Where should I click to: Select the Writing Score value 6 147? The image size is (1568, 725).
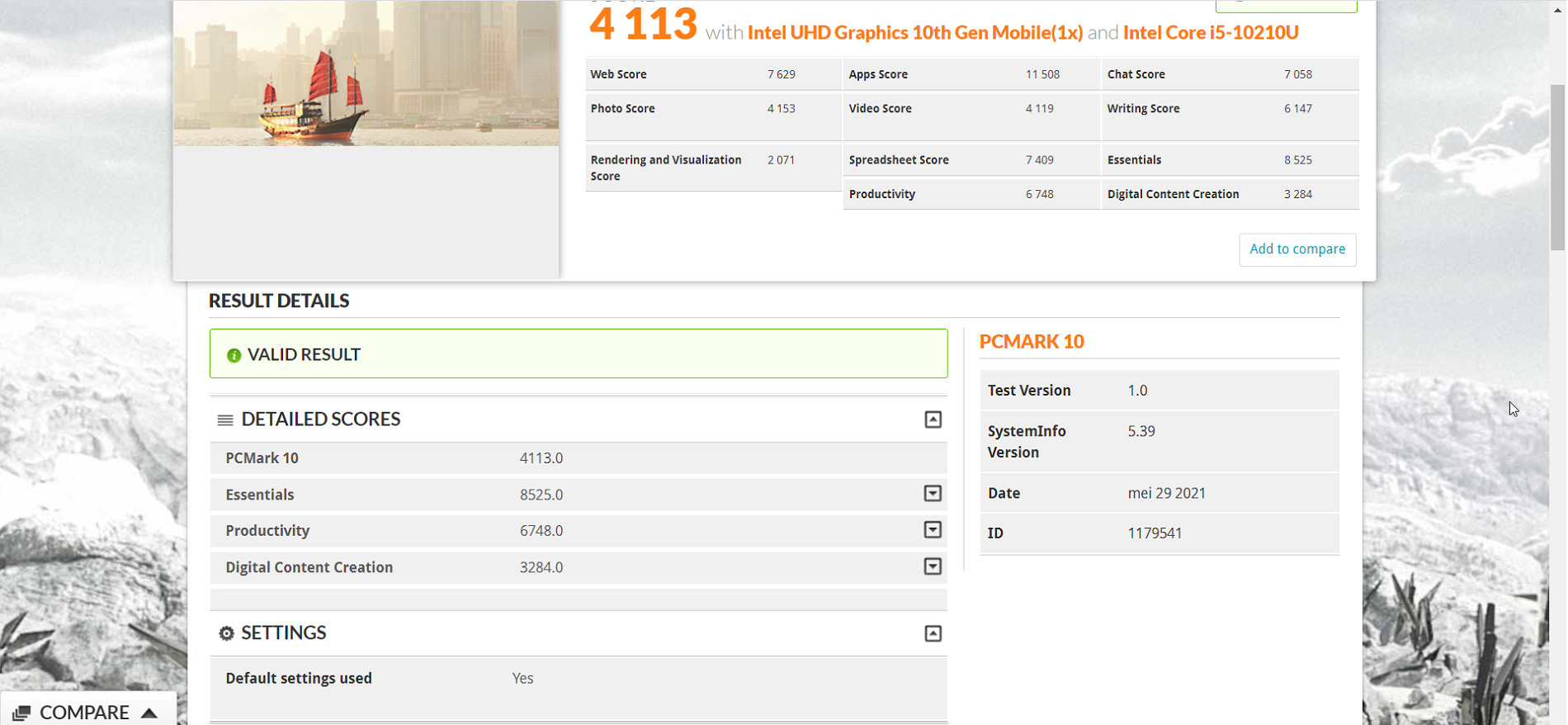point(1297,108)
